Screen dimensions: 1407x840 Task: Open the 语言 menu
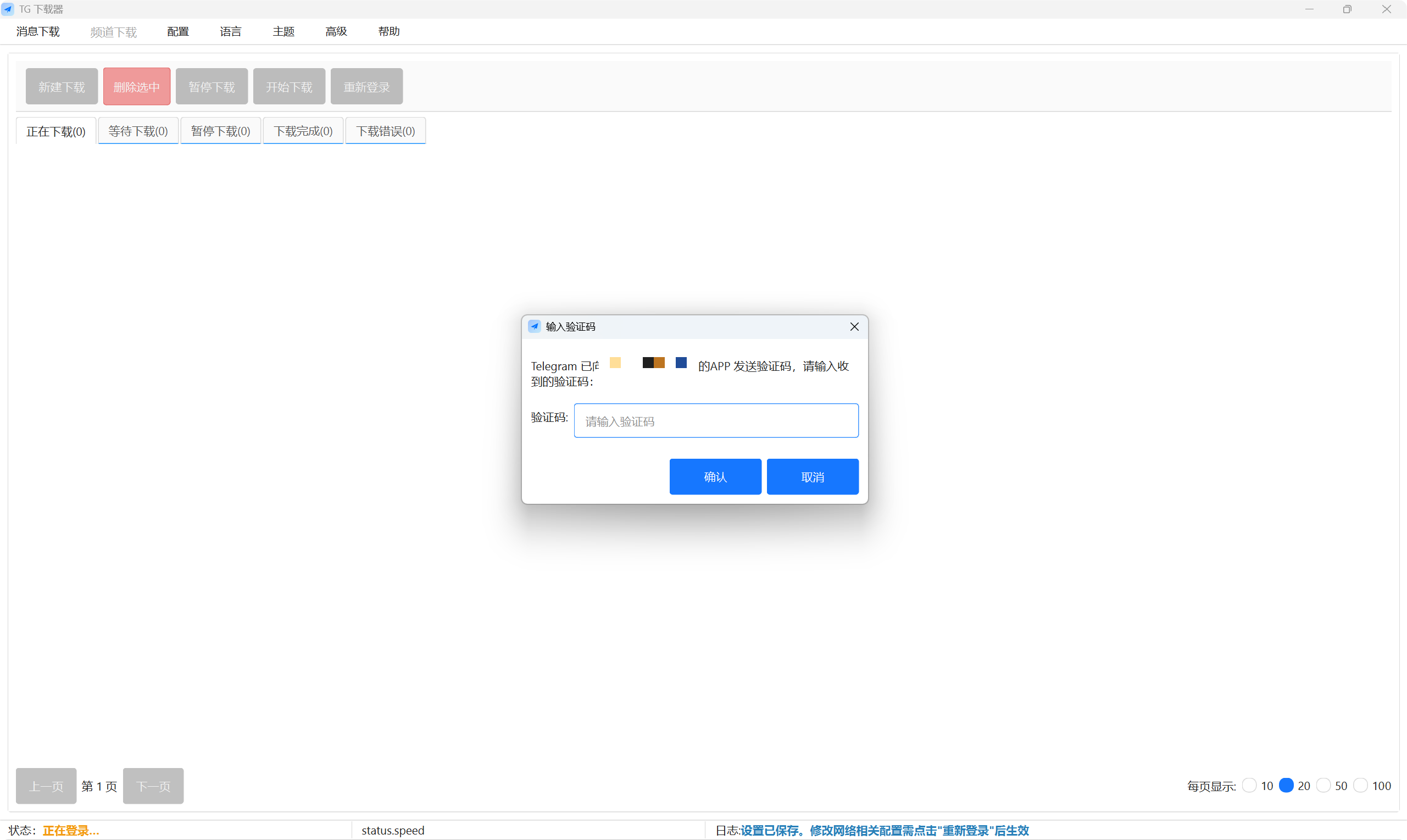click(230, 32)
